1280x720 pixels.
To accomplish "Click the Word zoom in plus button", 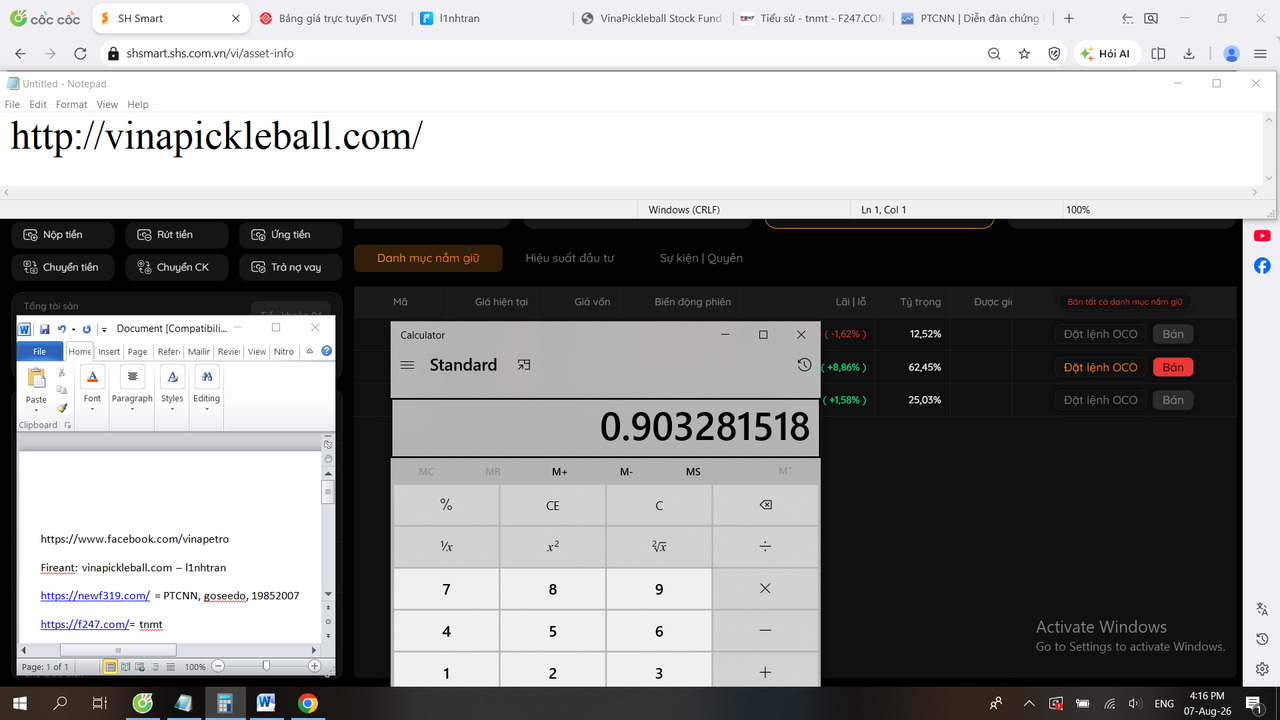I will coord(315,666).
